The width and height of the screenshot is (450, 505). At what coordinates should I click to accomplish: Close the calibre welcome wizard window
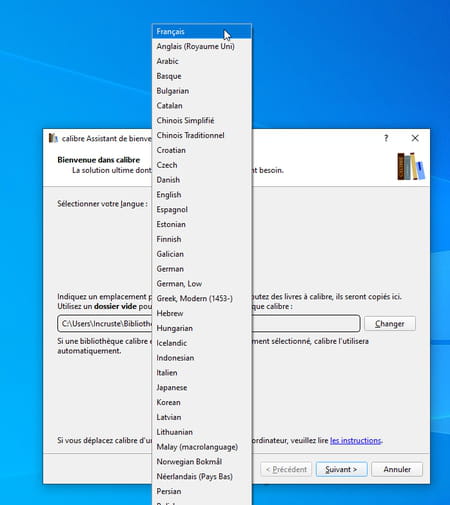[415, 138]
